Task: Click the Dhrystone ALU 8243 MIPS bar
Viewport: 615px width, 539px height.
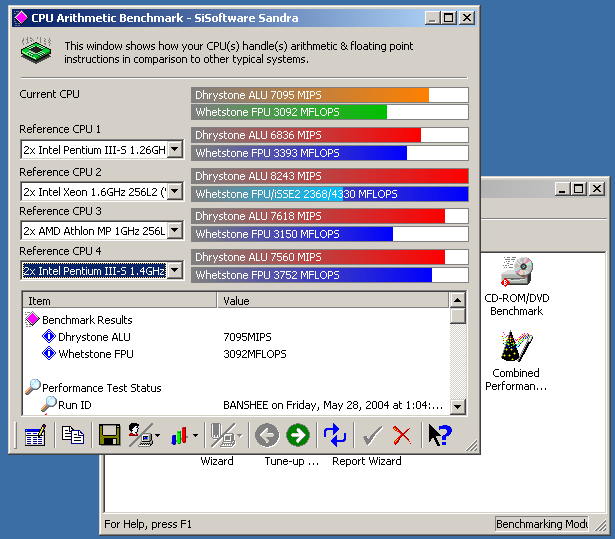Action: (x=329, y=176)
